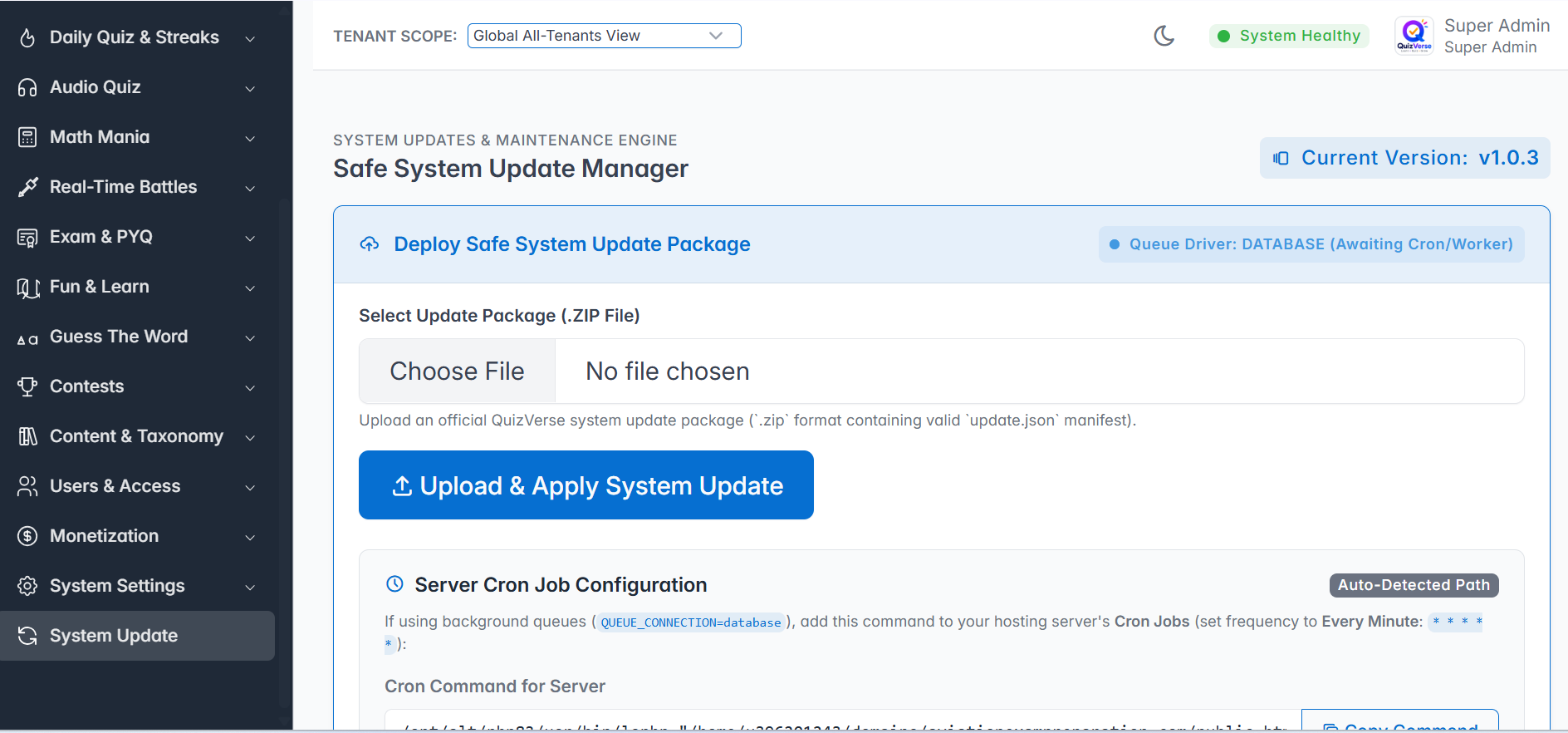The width and height of the screenshot is (1568, 733).
Task: Expand the Users & Access chevron
Action: click(250, 487)
